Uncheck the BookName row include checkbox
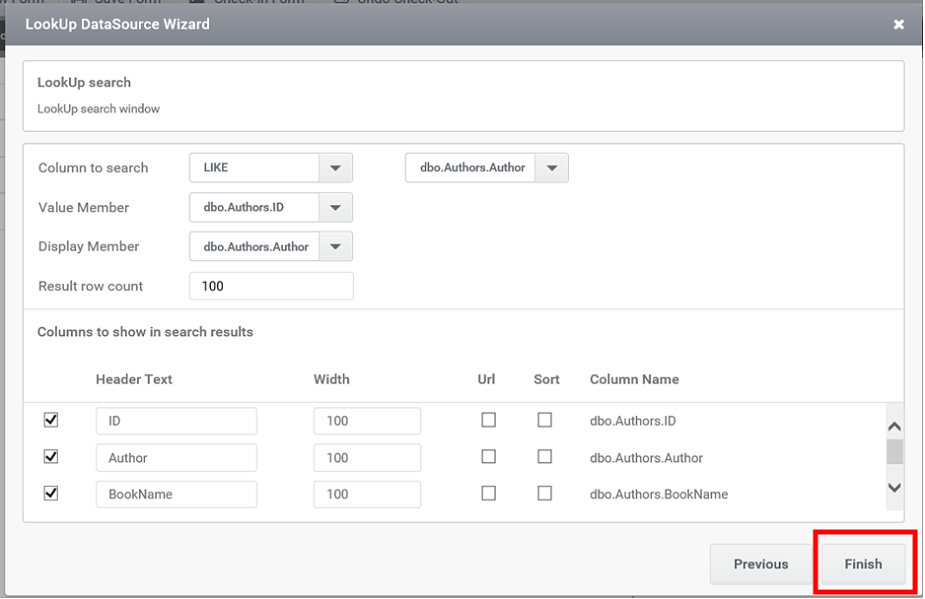The width and height of the screenshot is (925, 599). click(51, 493)
